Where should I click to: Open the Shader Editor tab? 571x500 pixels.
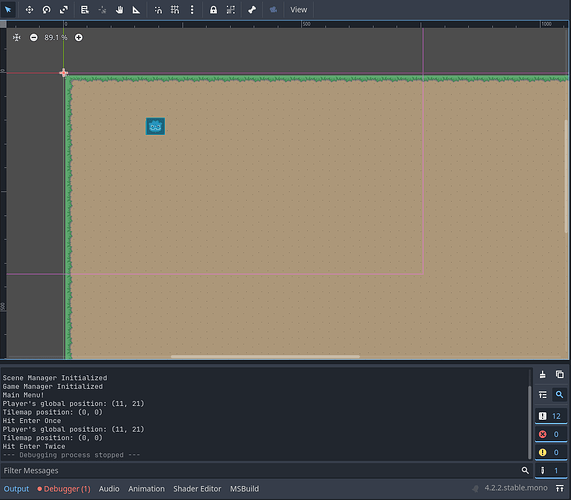(x=197, y=489)
